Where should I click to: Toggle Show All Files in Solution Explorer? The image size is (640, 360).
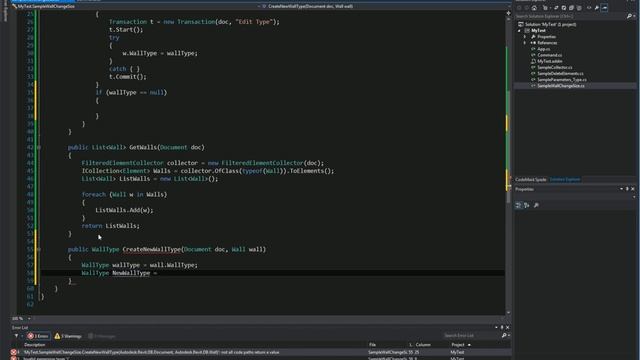tap(579, 8)
